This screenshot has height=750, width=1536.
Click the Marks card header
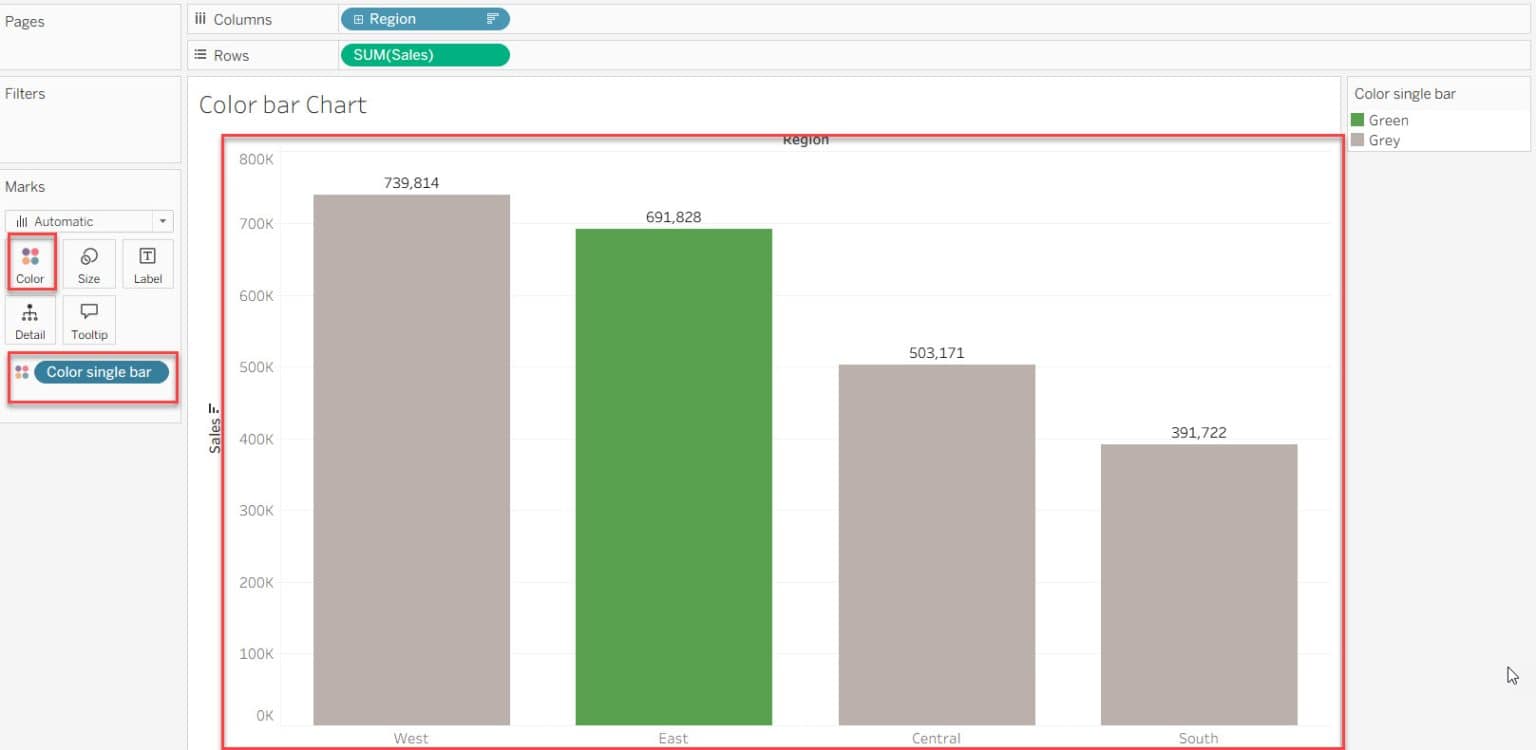click(25, 187)
